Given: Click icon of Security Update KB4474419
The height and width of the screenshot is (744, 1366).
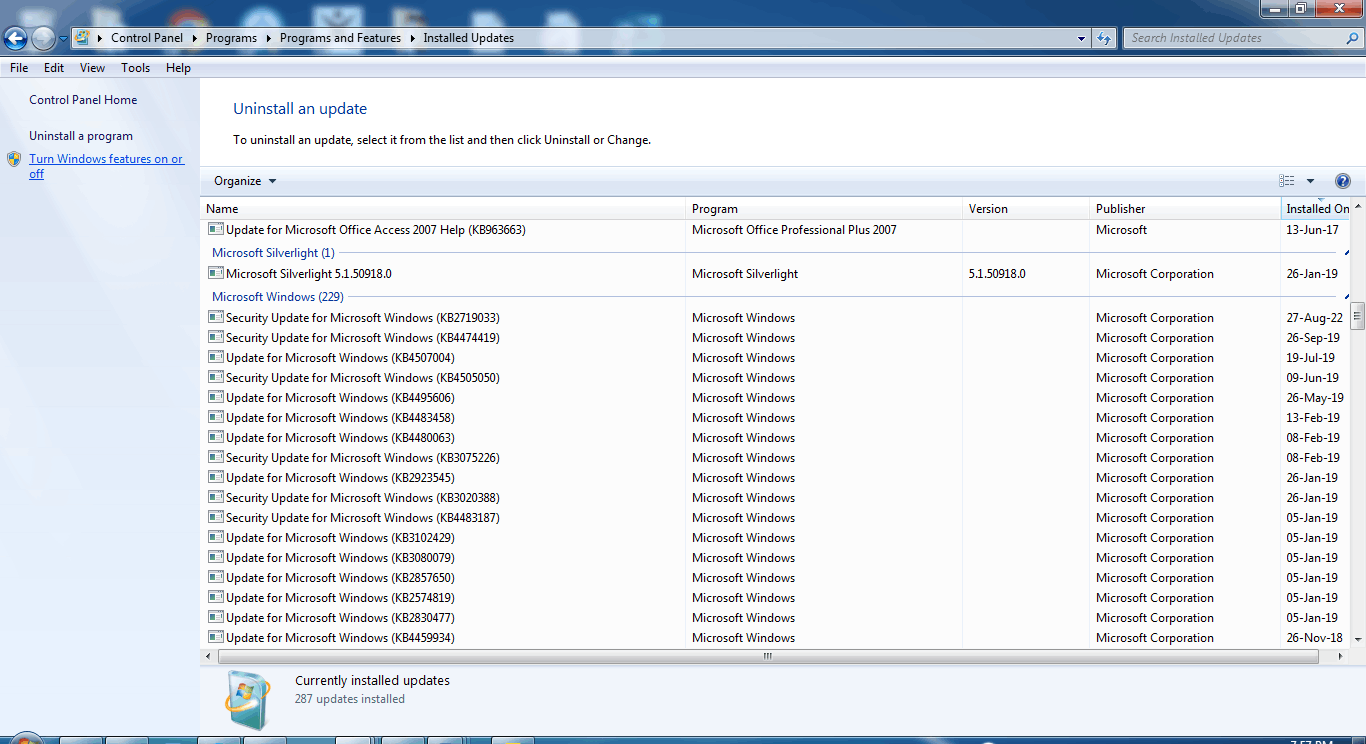Looking at the screenshot, I should pyautogui.click(x=215, y=337).
